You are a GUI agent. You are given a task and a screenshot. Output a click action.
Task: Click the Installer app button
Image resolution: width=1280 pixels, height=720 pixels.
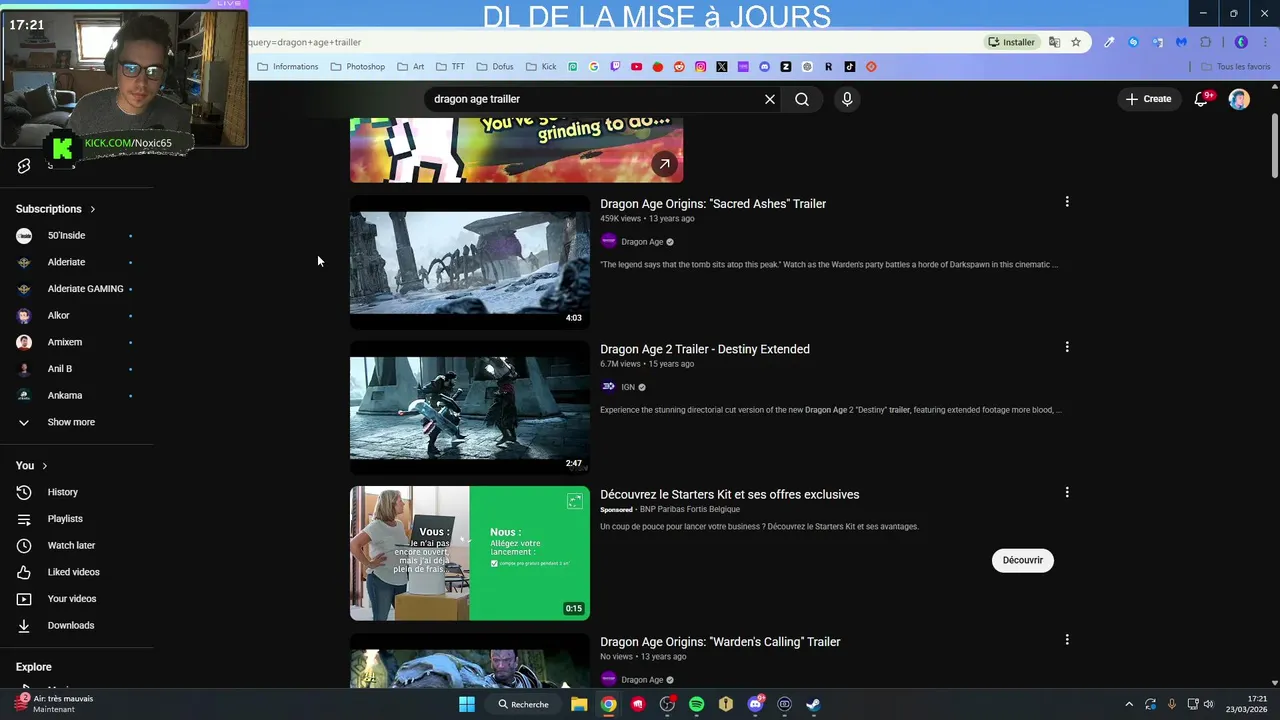pos(1012,42)
